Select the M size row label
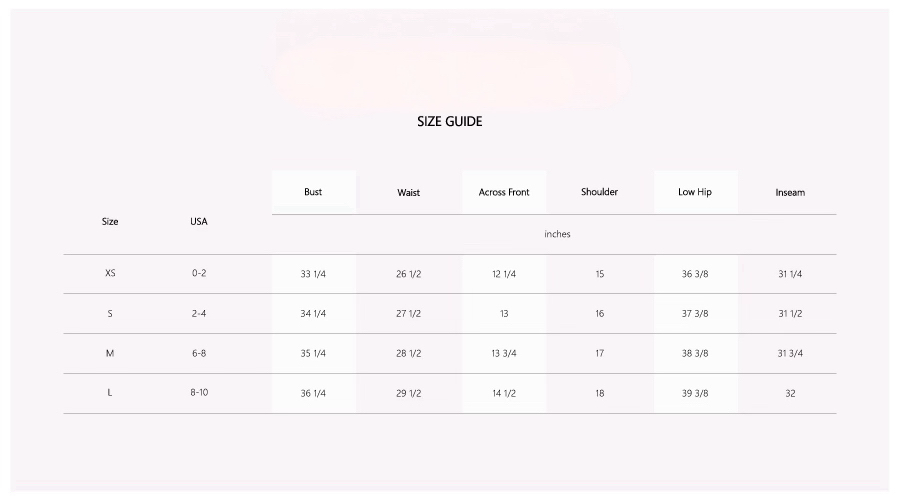Viewport: 900px width, 500px height. click(x=110, y=353)
